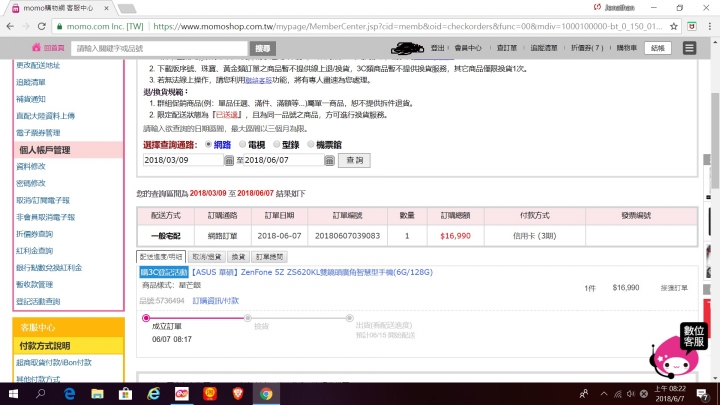Image resolution: width=720 pixels, height=405 pixels.
Task: Click the start date field 2018/03/09
Action: click(x=183, y=160)
